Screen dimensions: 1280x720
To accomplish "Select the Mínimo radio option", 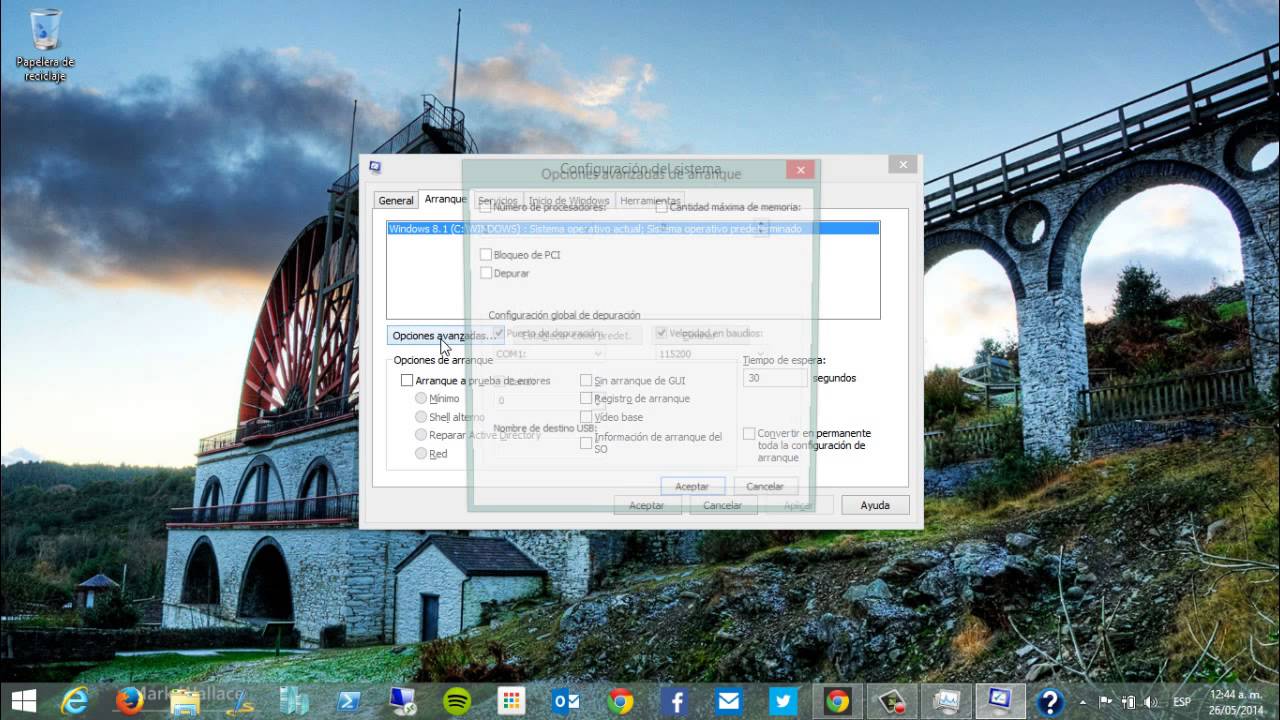I will (x=421, y=398).
